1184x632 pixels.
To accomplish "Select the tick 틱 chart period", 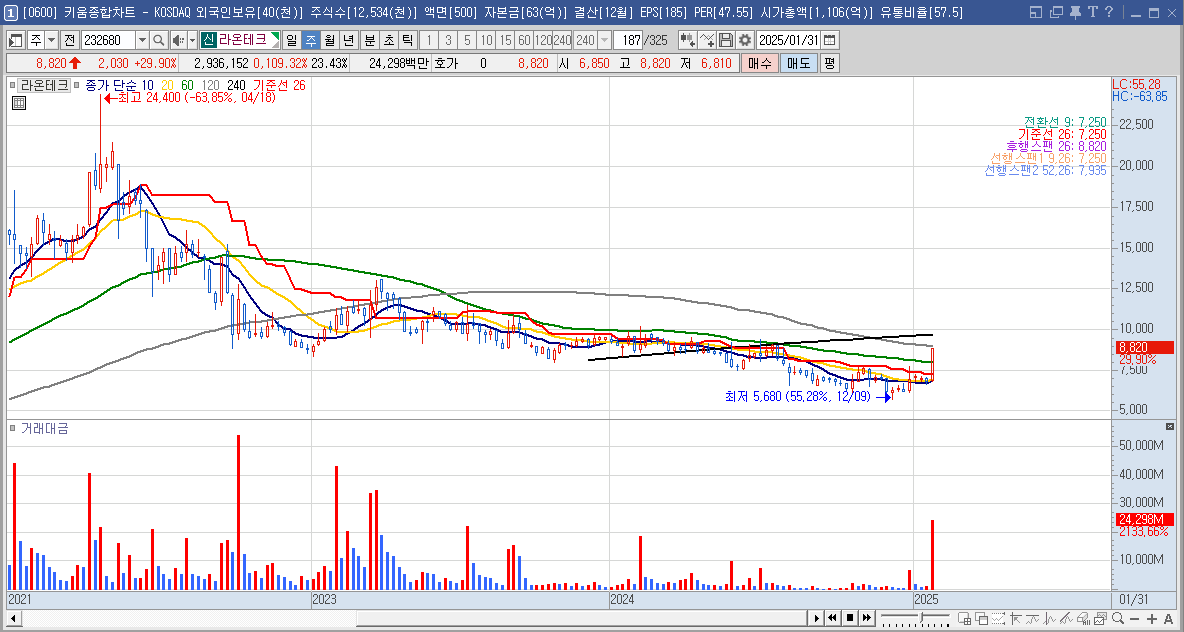I will [408, 40].
